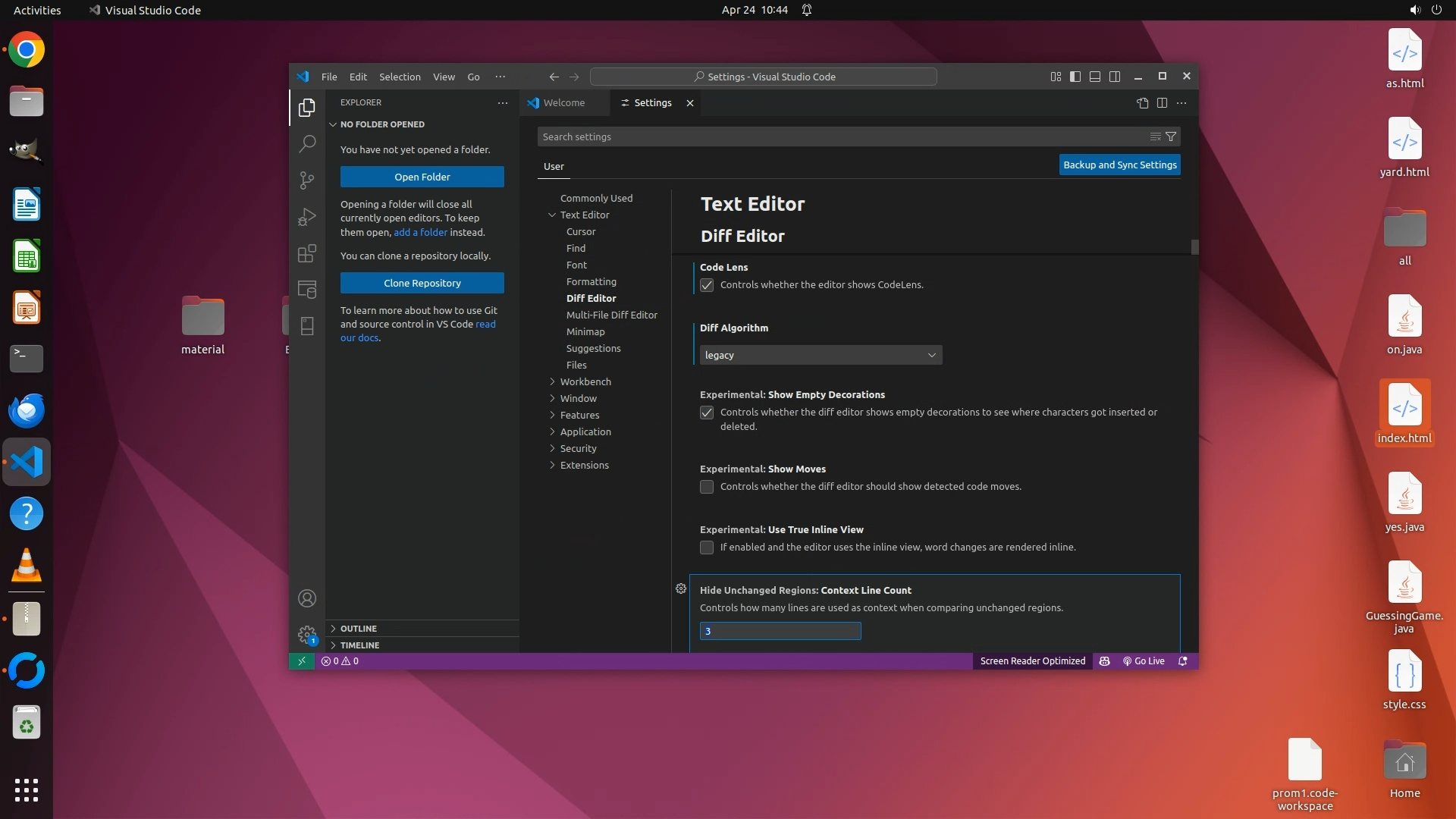
Task: Click Open Settings (JSON) icon
Action: 1142,102
